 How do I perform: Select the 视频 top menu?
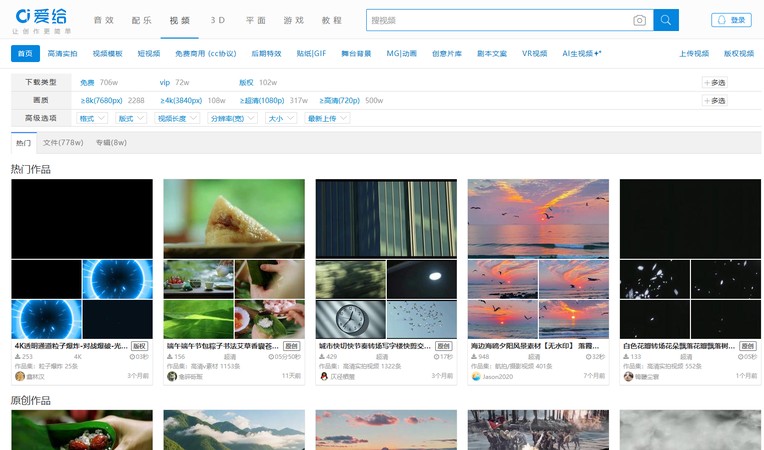pos(179,20)
